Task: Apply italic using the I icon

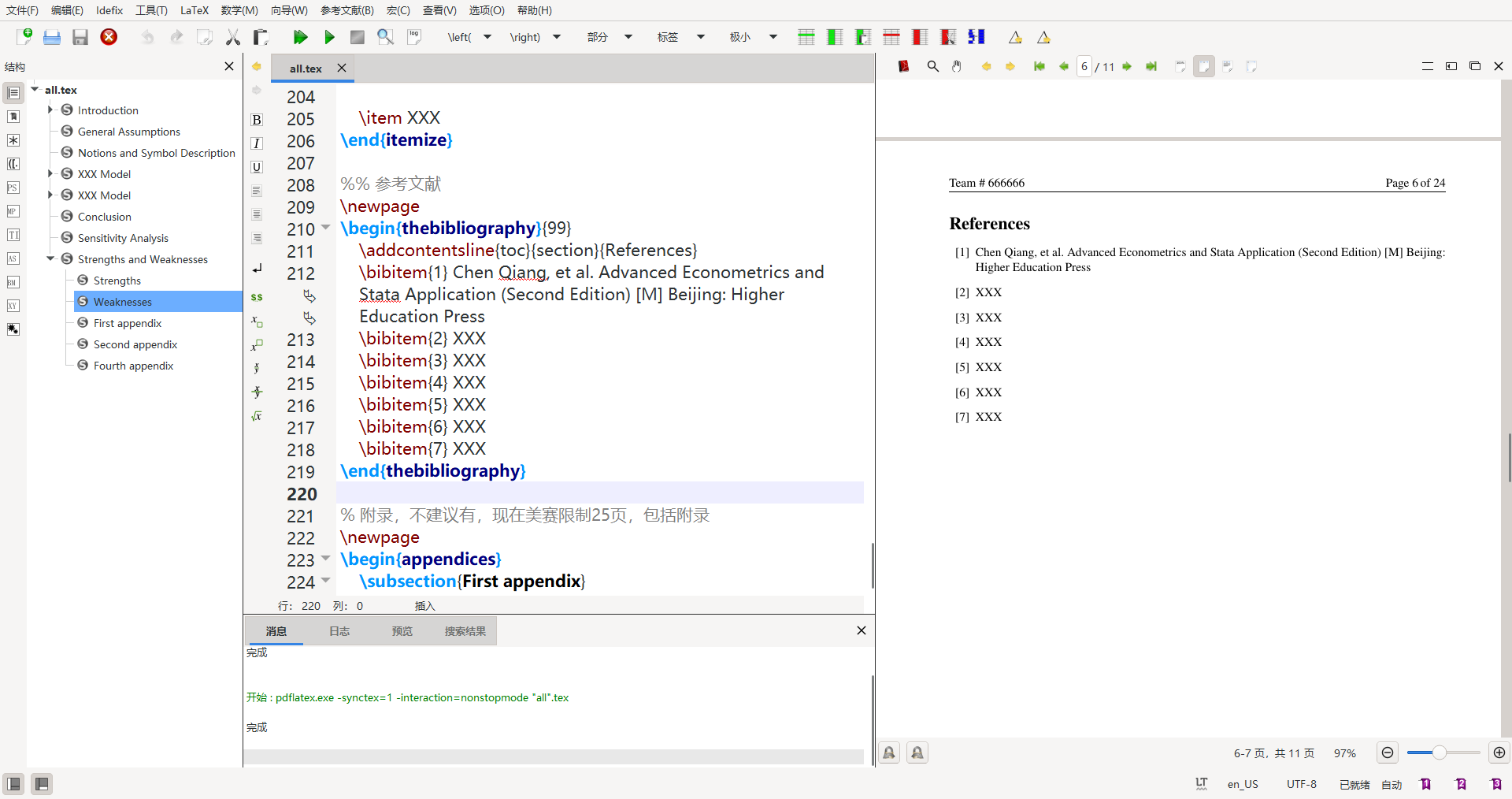Action: 257,143
